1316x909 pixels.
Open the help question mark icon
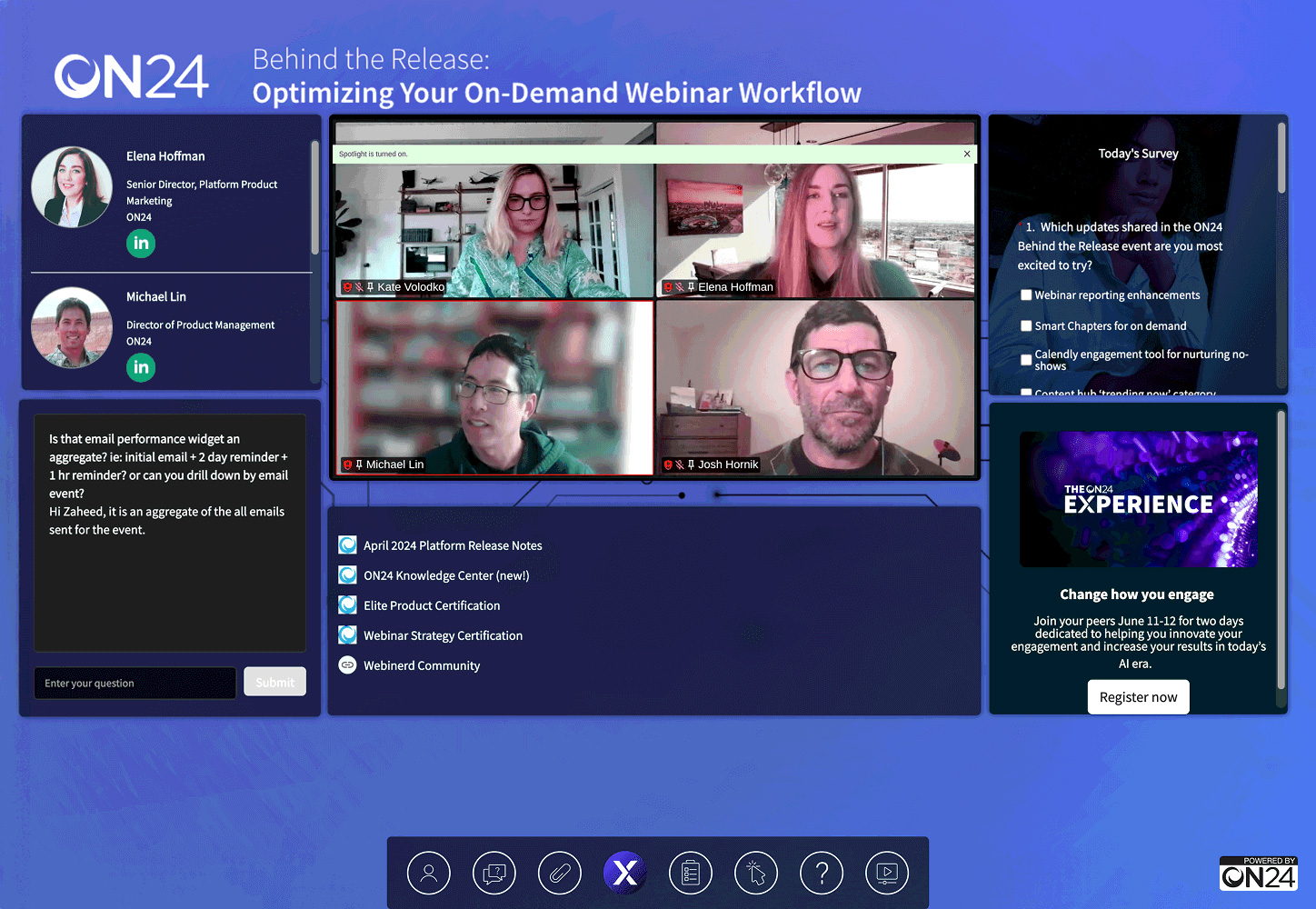pos(822,874)
